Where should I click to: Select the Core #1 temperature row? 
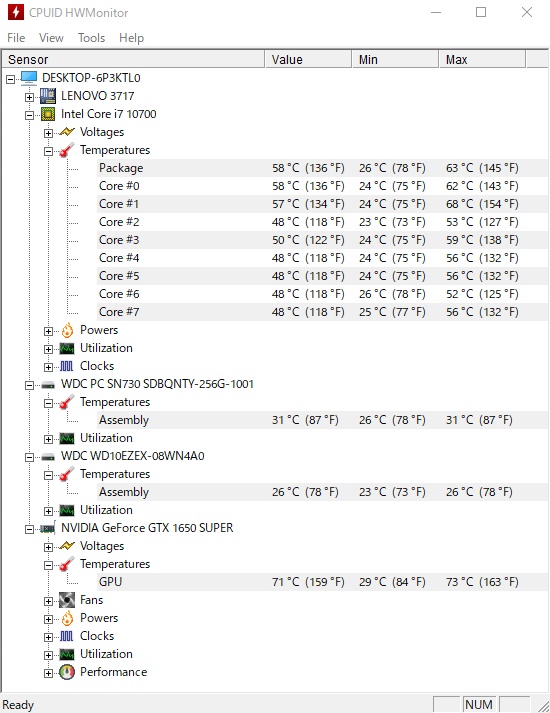tap(323, 204)
